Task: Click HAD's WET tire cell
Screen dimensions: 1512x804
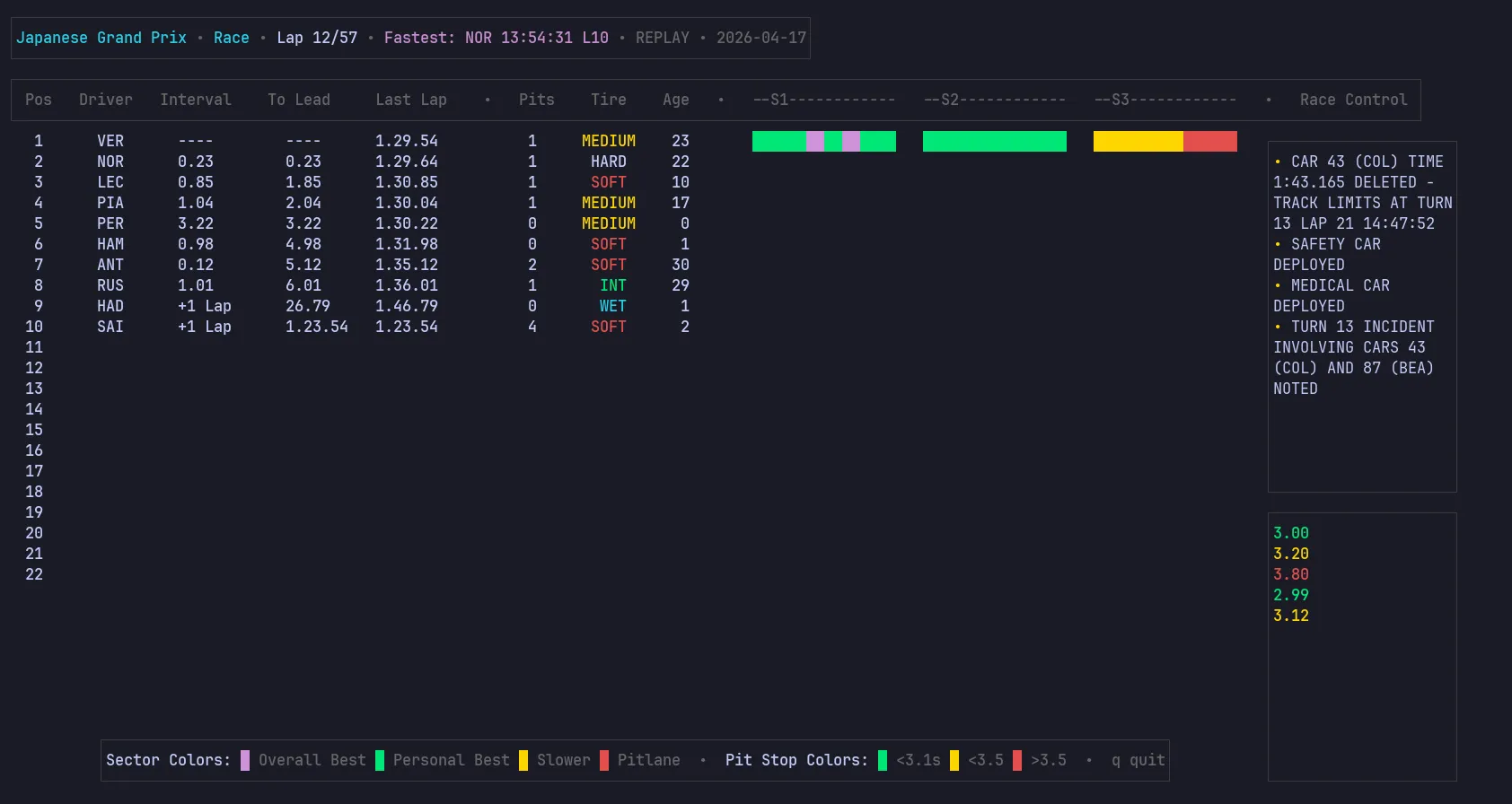Action: pyautogui.click(x=613, y=306)
